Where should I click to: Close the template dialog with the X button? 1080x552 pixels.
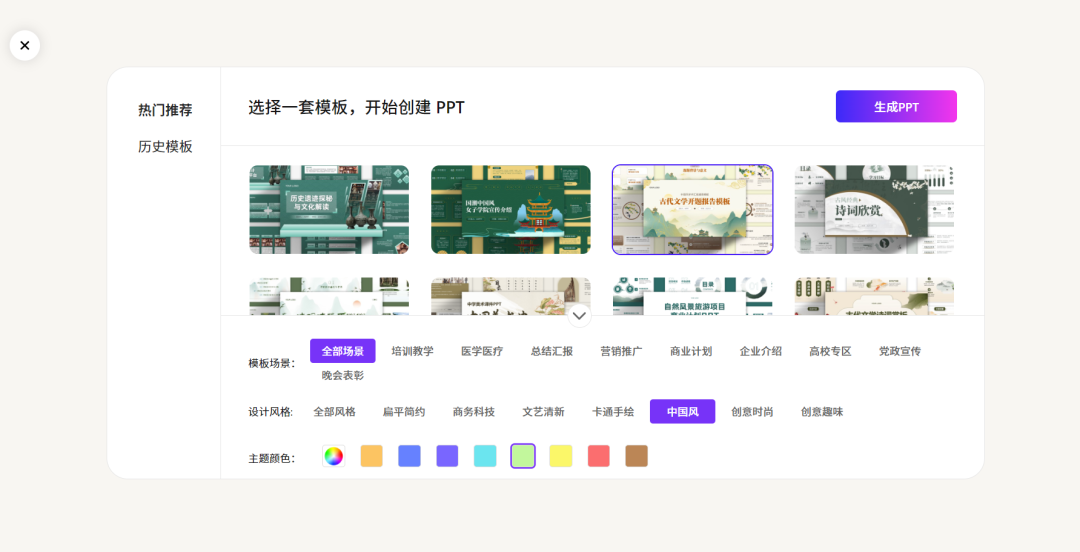[x=25, y=45]
